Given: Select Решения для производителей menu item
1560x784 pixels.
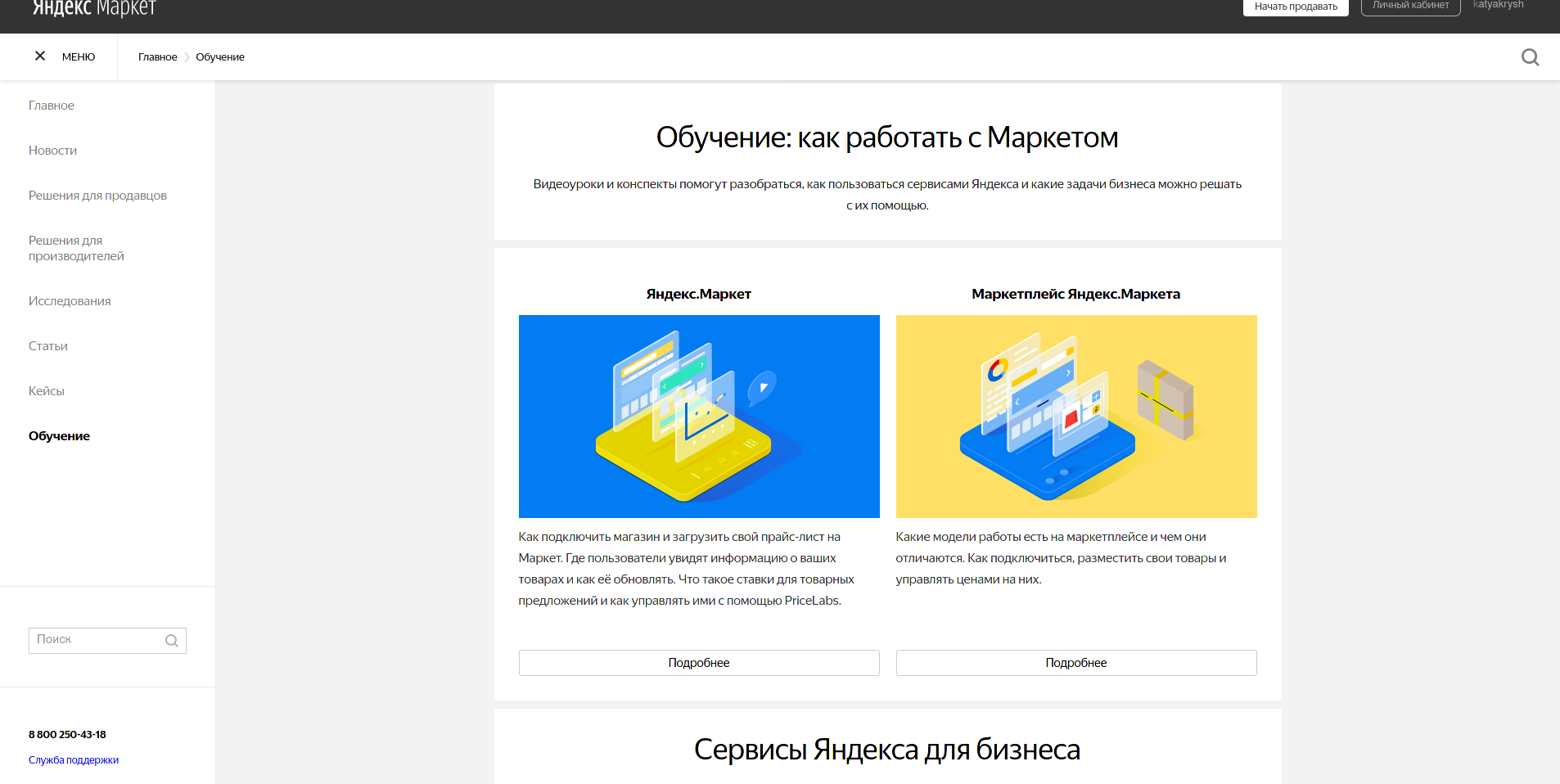Looking at the screenshot, I should (76, 248).
